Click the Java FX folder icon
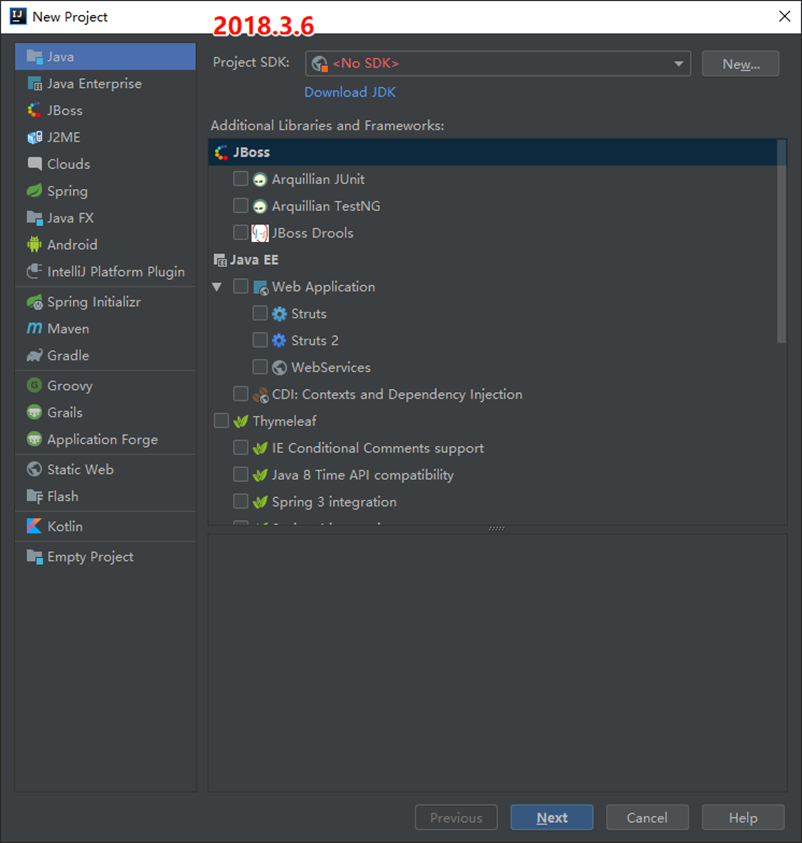Viewport: 802px width, 843px height. [x=34, y=218]
